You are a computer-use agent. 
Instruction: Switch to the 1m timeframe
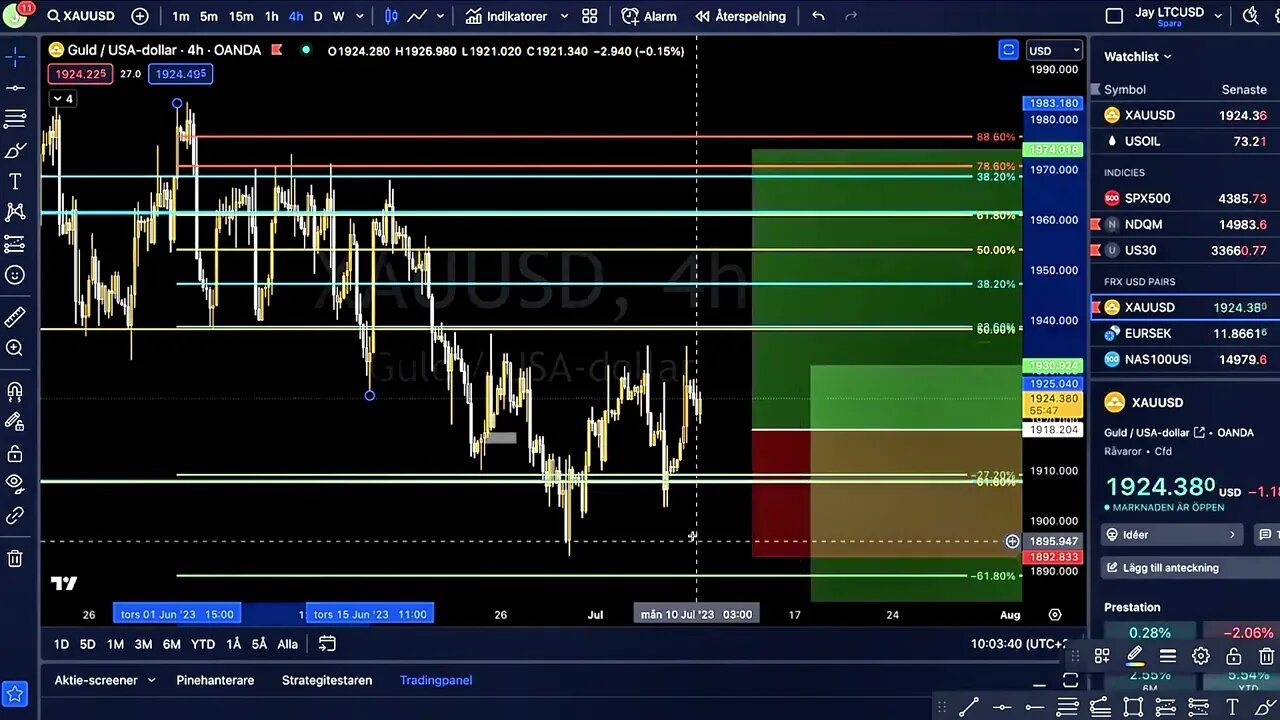[180, 16]
